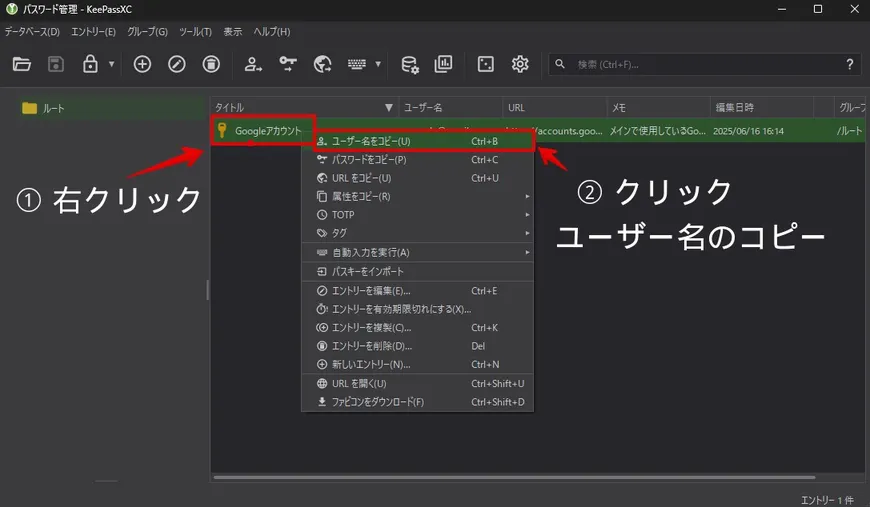Choose エントリーを編集 from context menu
Screen dimensions: 870x507
pyautogui.click(x=418, y=291)
